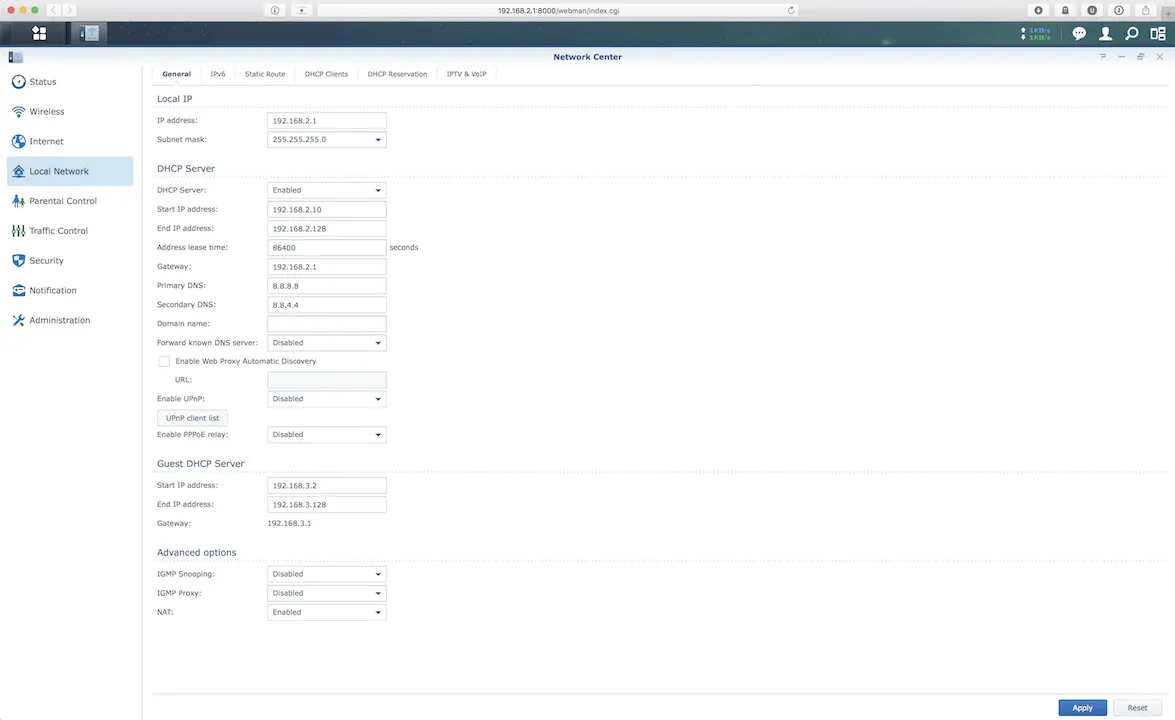Click the Guest DHCP Start IP address field
The height and width of the screenshot is (720, 1175).
pos(327,485)
